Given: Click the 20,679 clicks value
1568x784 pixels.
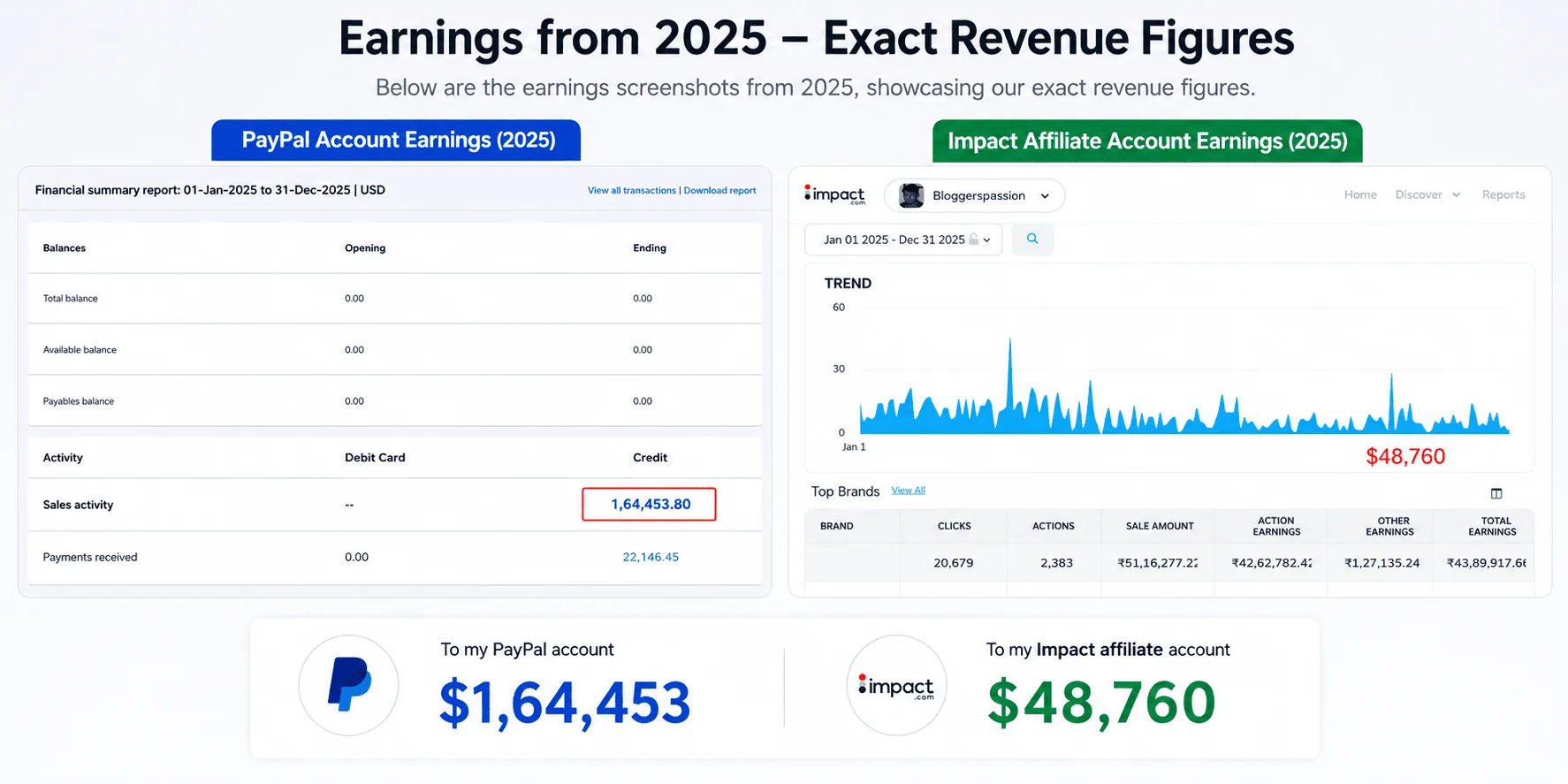Looking at the screenshot, I should (x=953, y=563).
